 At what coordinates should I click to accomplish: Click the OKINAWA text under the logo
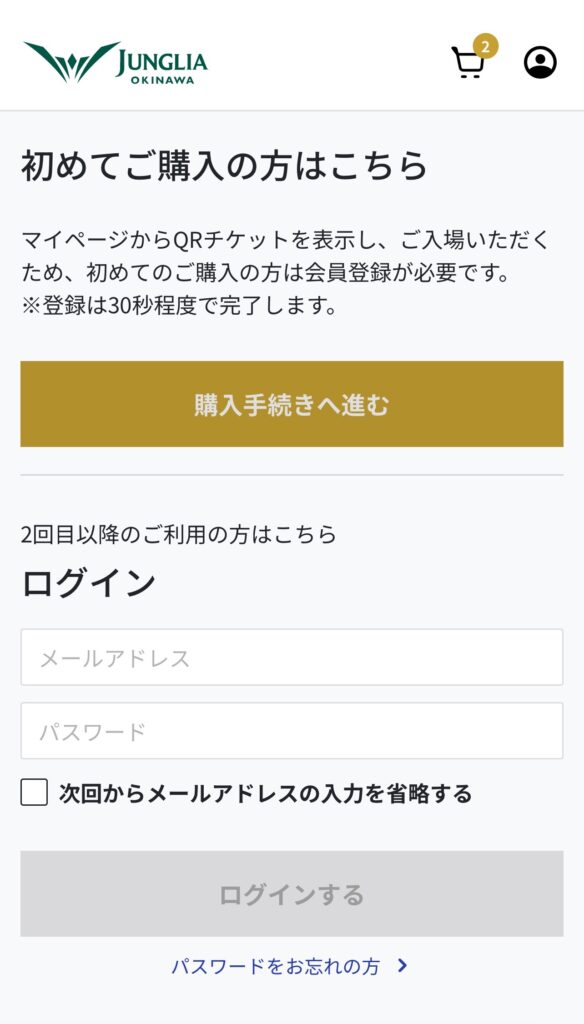coord(163,80)
